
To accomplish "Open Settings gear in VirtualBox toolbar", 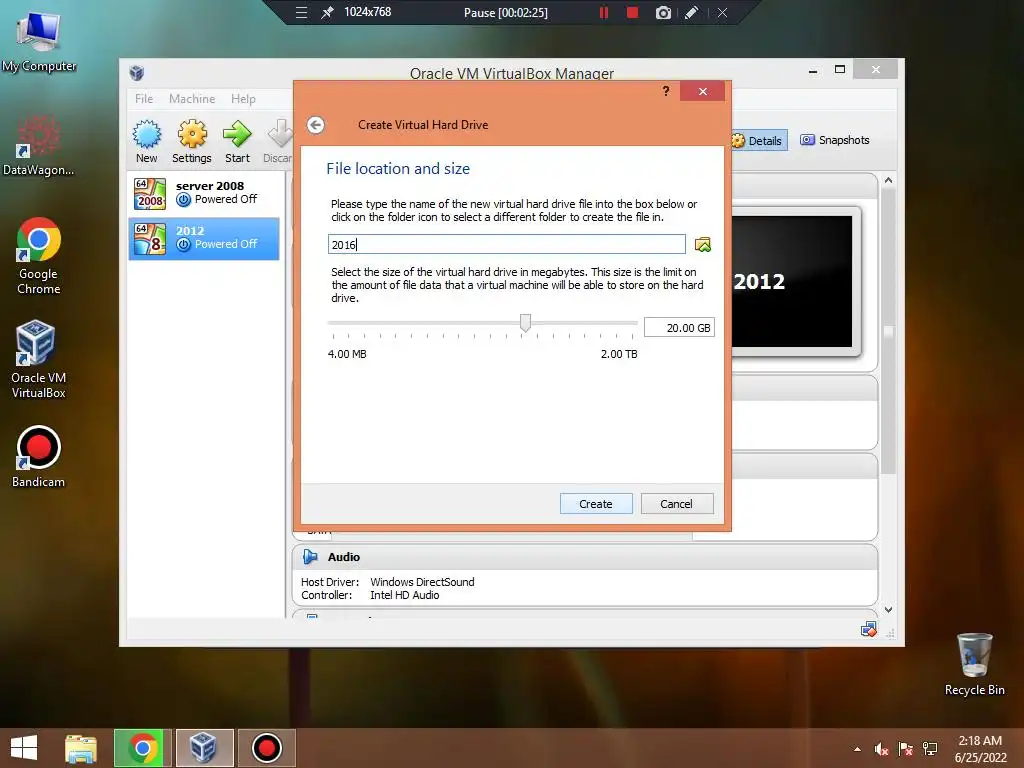I will click(192, 135).
